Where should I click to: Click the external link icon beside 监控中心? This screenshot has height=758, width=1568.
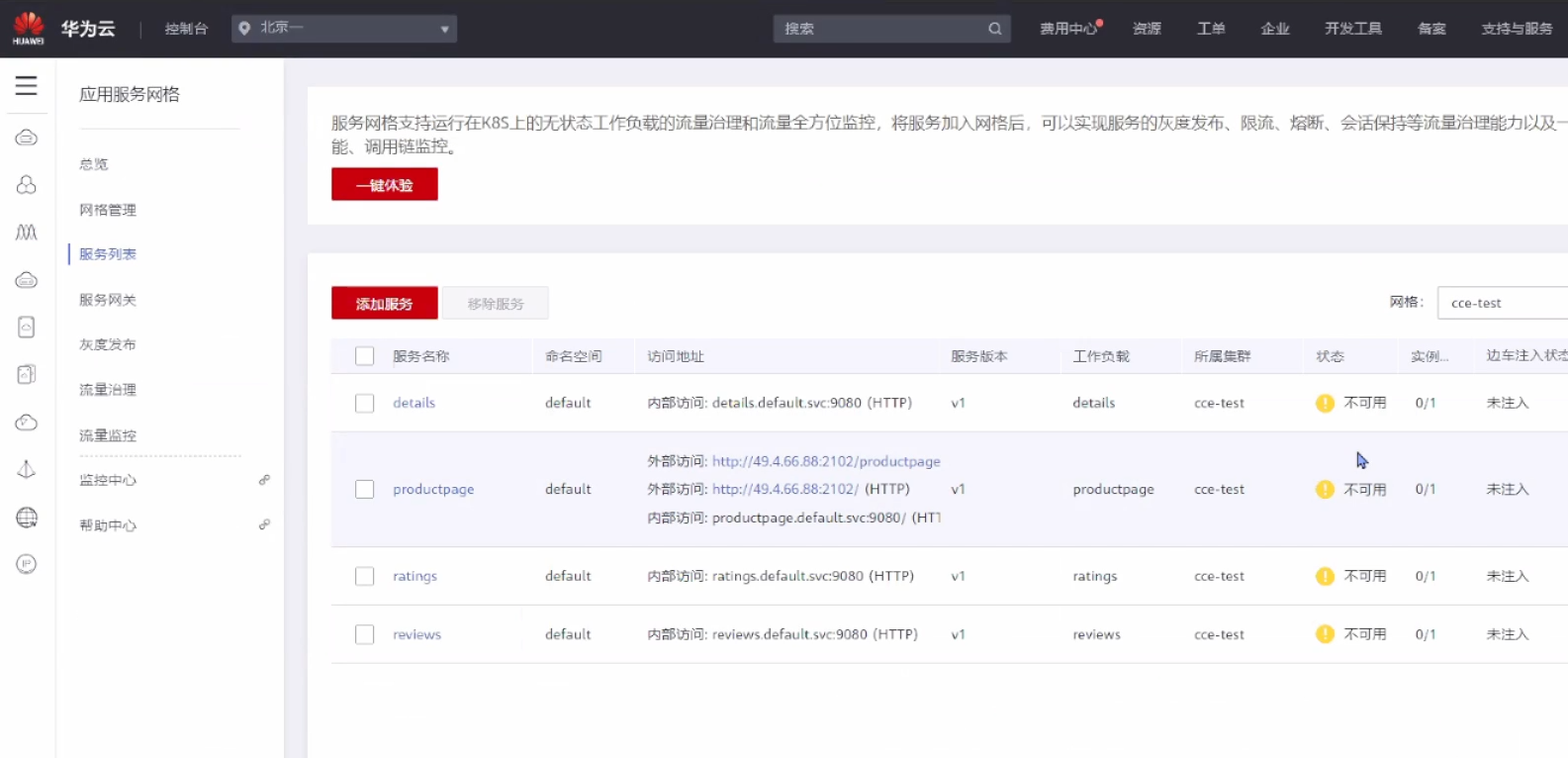pyautogui.click(x=264, y=480)
